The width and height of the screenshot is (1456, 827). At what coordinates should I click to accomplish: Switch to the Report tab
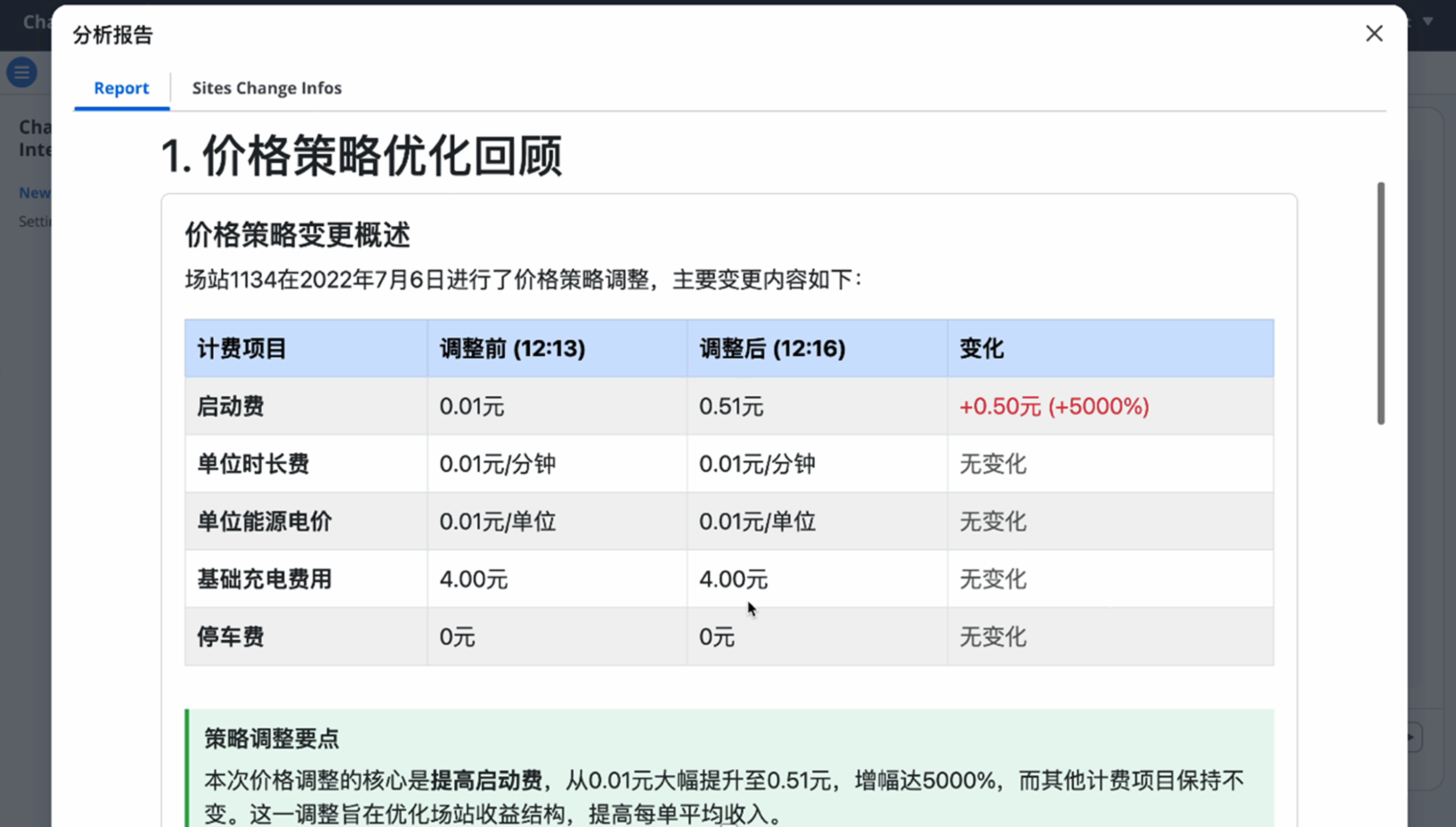[122, 88]
